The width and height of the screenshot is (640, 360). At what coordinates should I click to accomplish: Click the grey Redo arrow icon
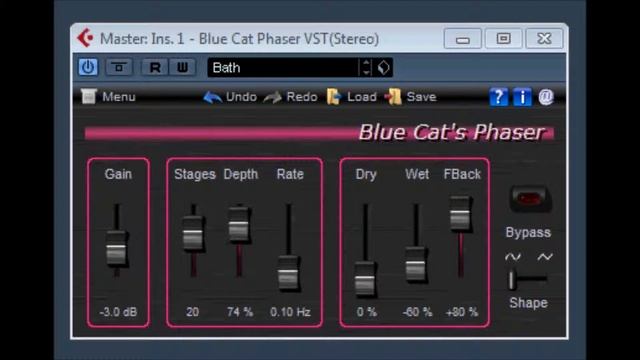[273, 97]
